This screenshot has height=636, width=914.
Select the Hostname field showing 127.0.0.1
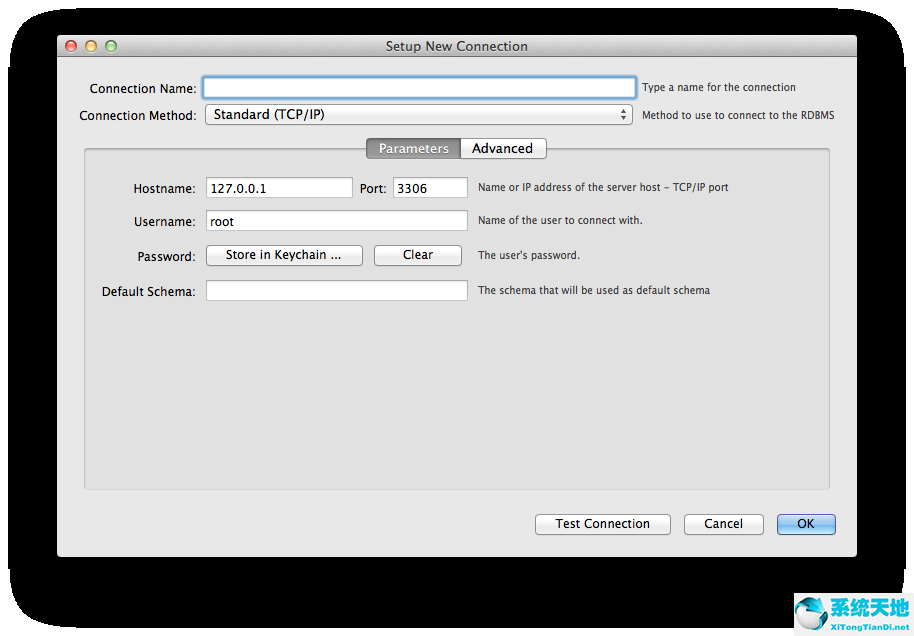coord(279,187)
